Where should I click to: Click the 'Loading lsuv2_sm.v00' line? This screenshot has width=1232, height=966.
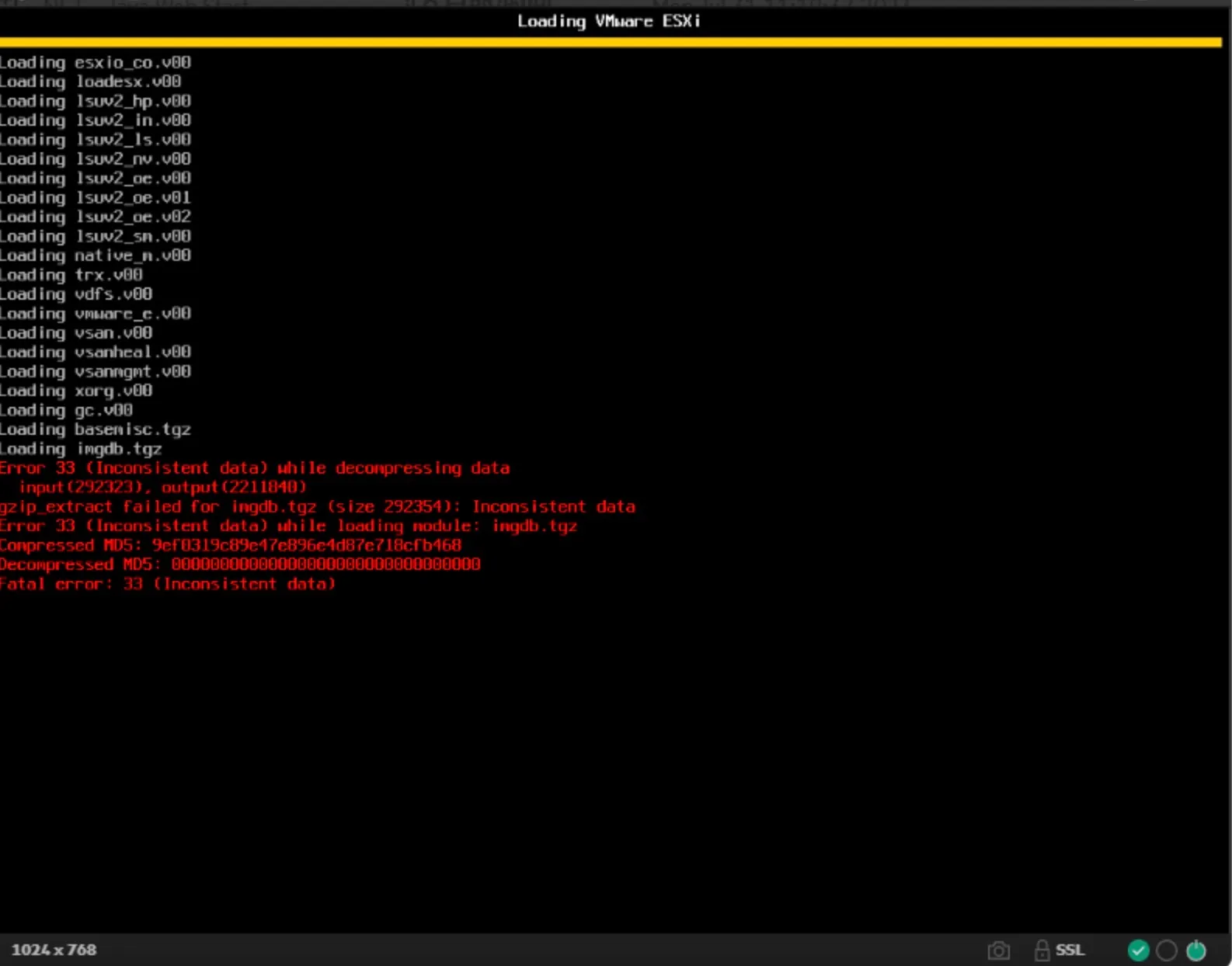(x=96, y=236)
